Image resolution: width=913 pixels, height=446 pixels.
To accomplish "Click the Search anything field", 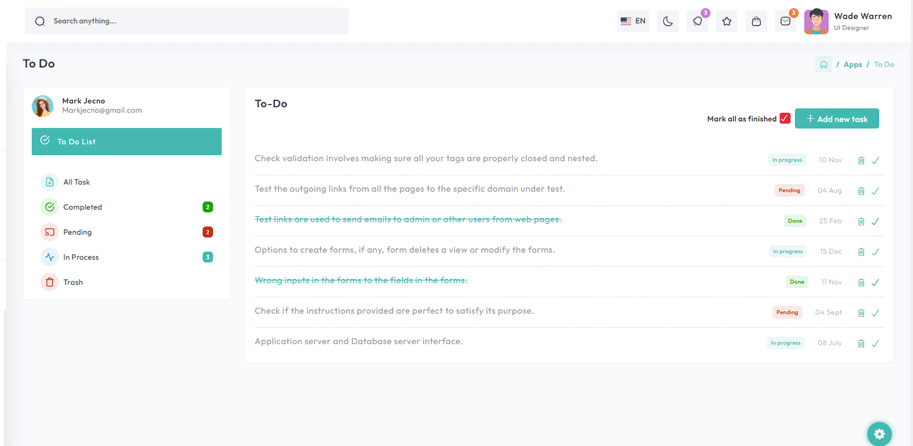I will point(186,21).
